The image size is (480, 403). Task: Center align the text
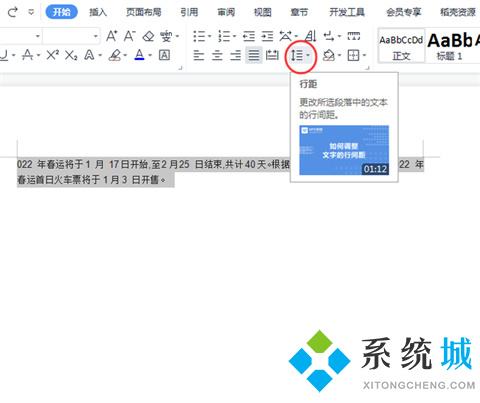[x=217, y=55]
